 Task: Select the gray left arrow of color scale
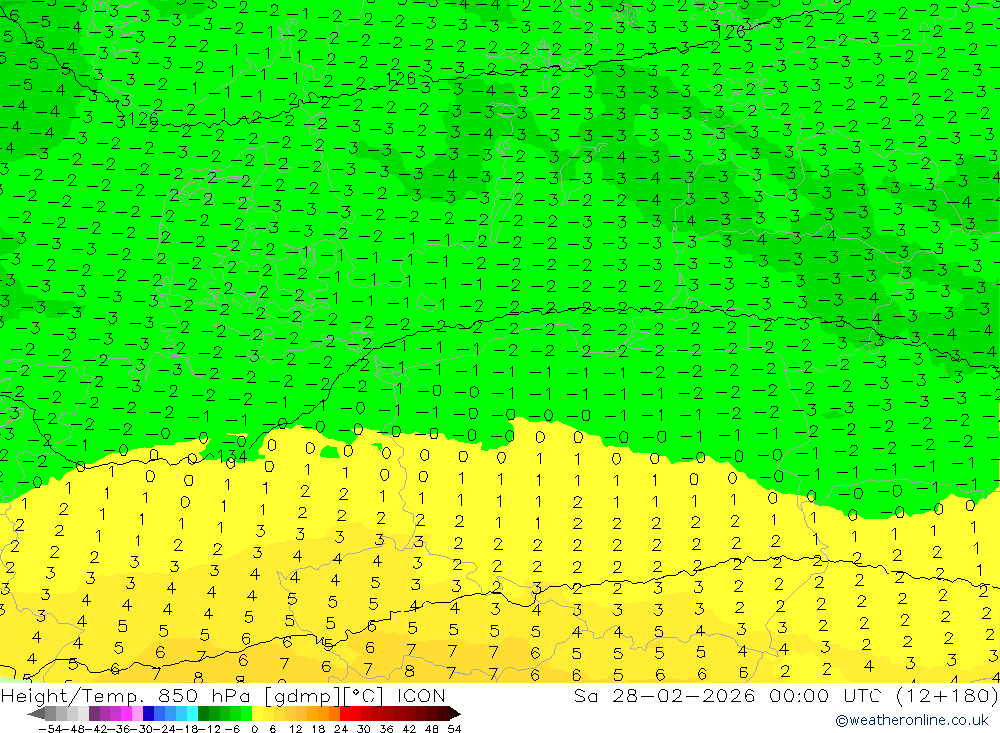(36, 713)
